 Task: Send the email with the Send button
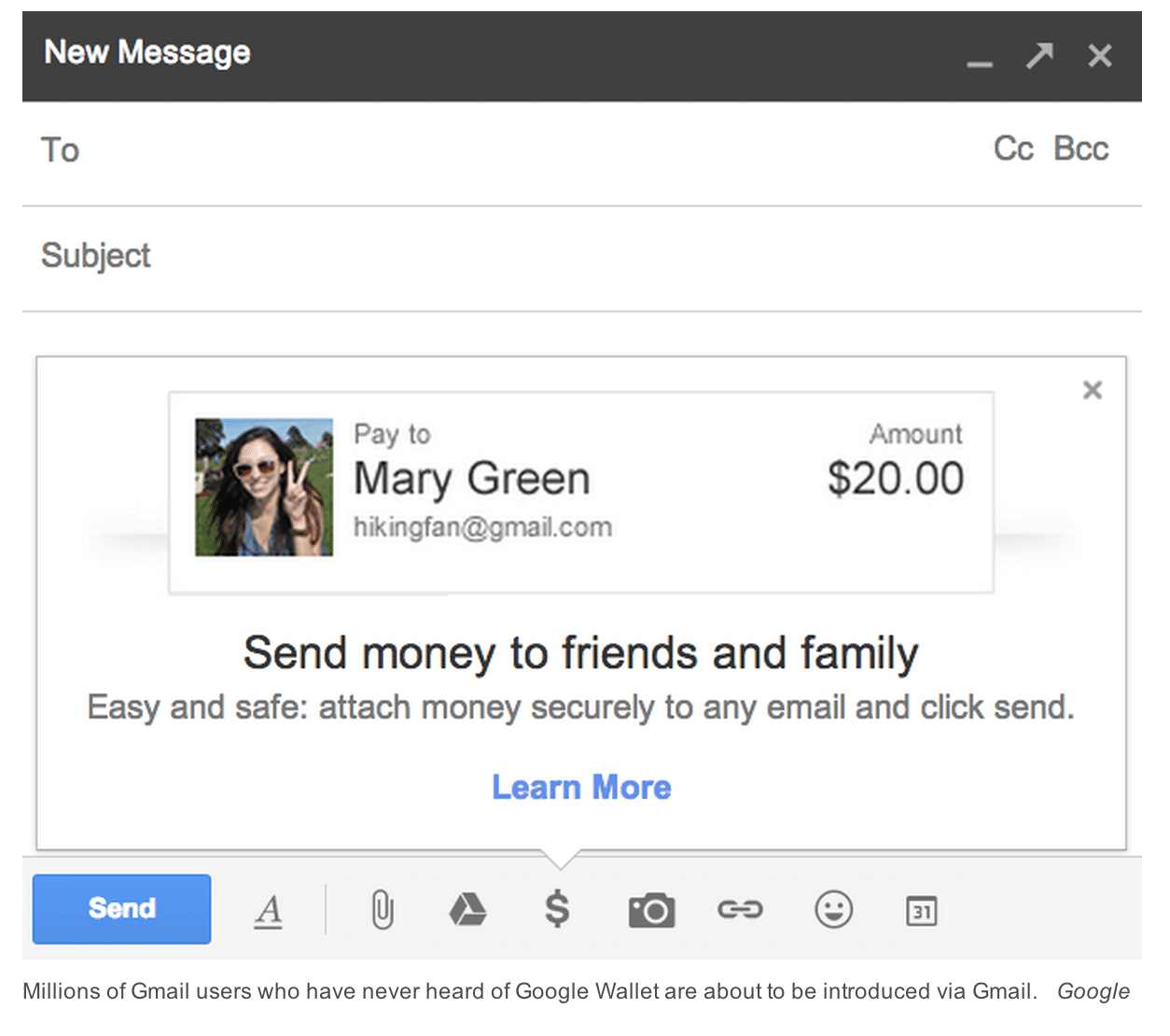point(121,909)
